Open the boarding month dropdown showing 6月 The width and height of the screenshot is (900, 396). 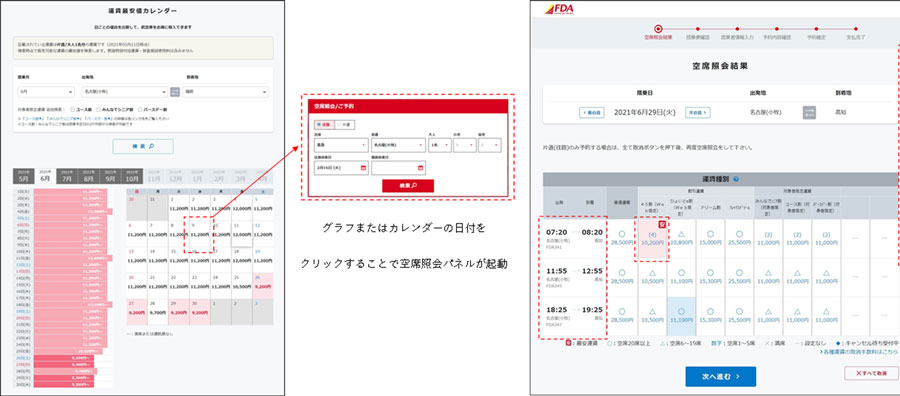(46, 92)
